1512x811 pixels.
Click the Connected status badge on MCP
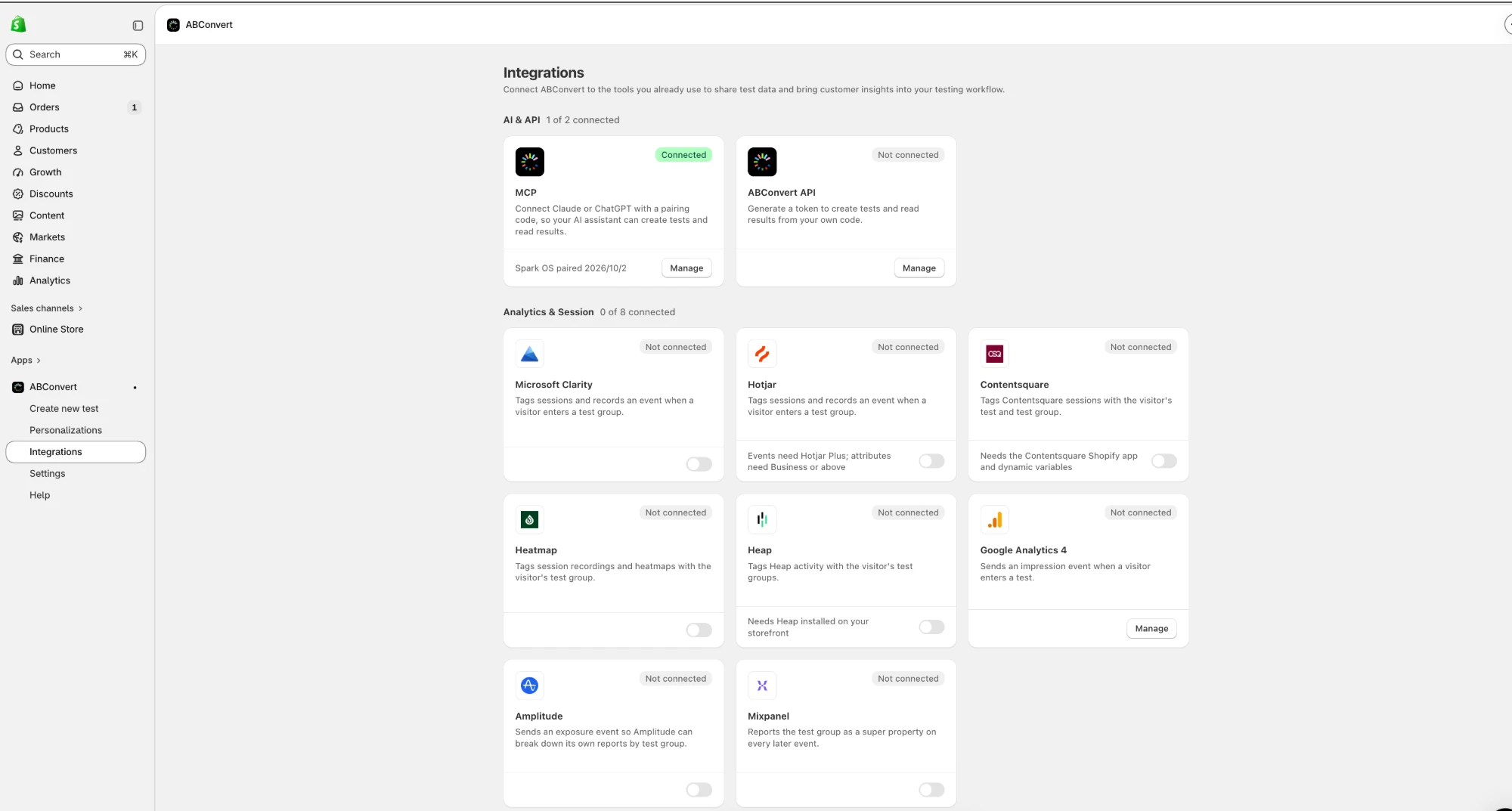click(683, 155)
